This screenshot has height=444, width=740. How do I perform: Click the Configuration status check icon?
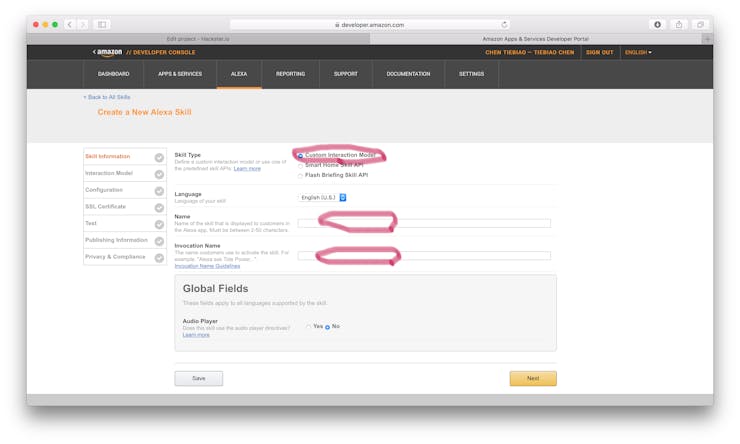tap(159, 191)
